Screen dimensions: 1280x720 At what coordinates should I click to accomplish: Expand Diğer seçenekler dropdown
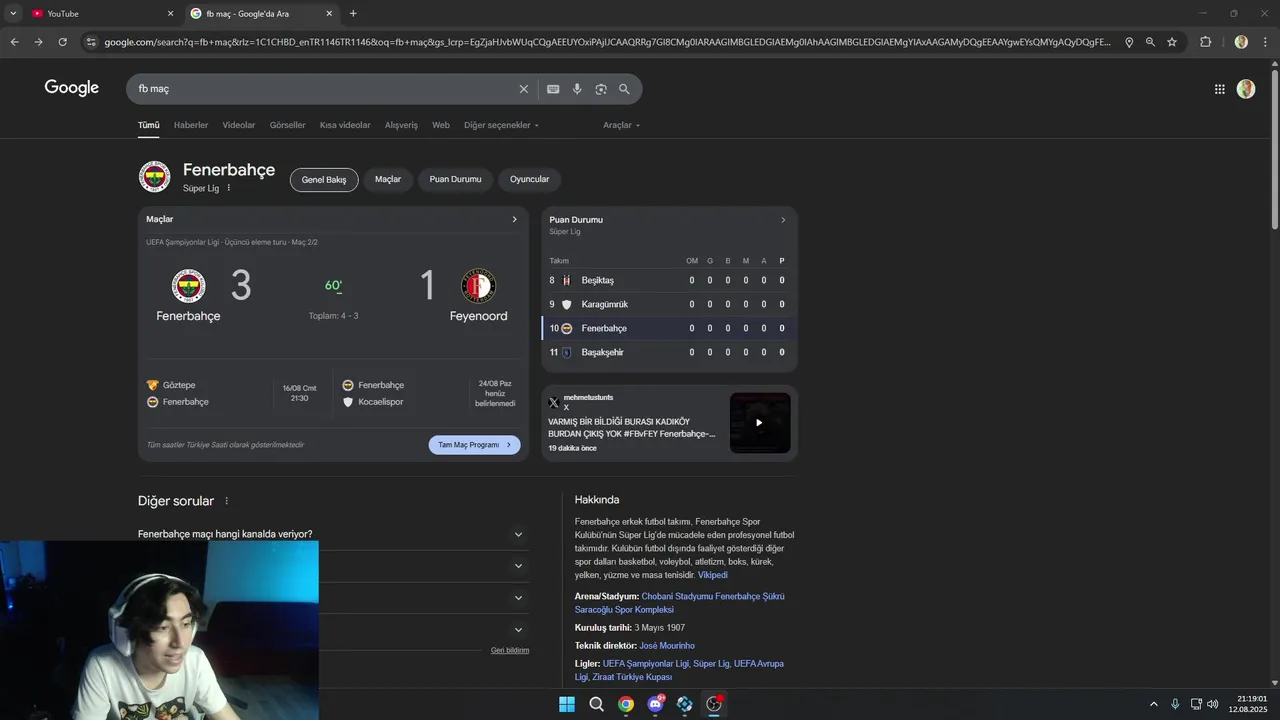pos(501,125)
